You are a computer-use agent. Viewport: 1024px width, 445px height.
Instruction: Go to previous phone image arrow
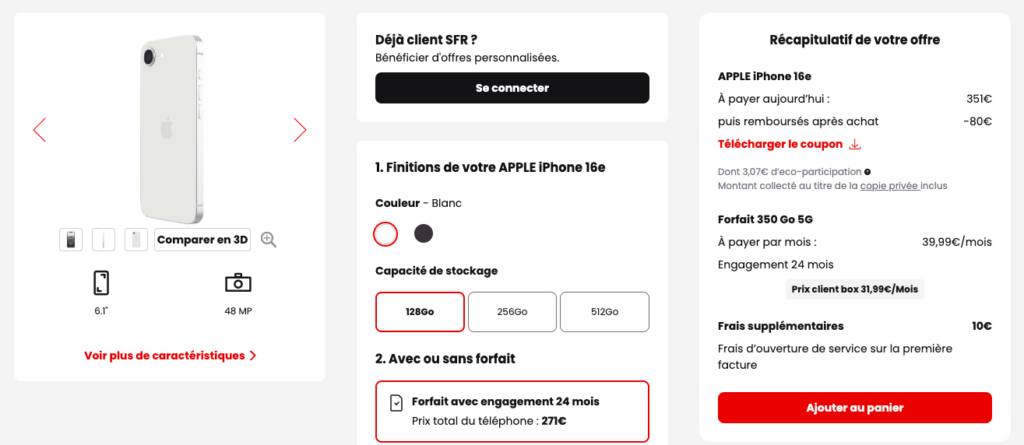pos(39,130)
